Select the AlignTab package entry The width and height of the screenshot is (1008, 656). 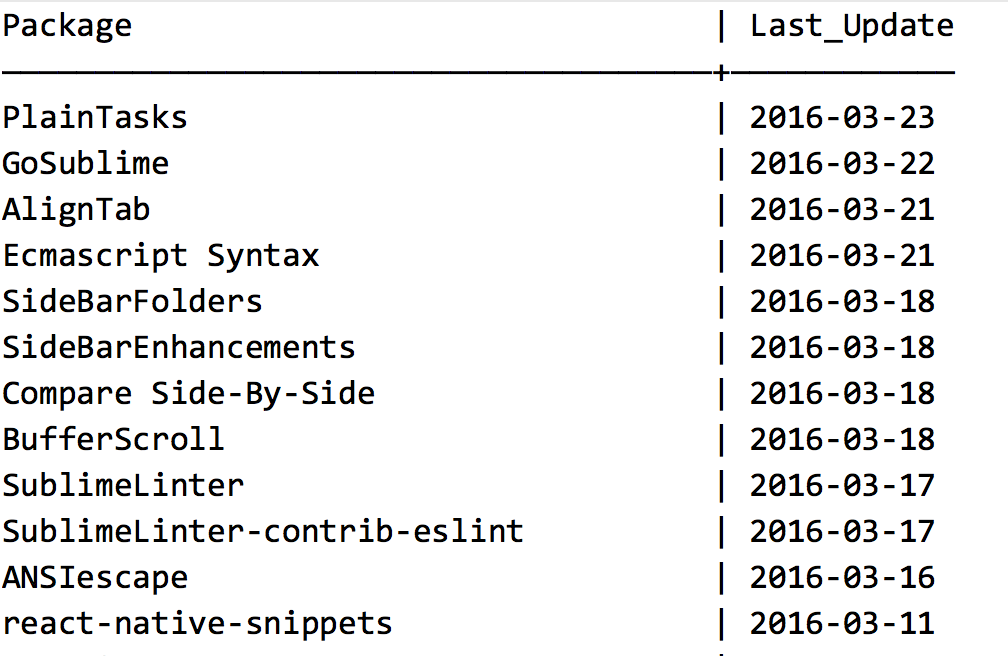[76, 210]
